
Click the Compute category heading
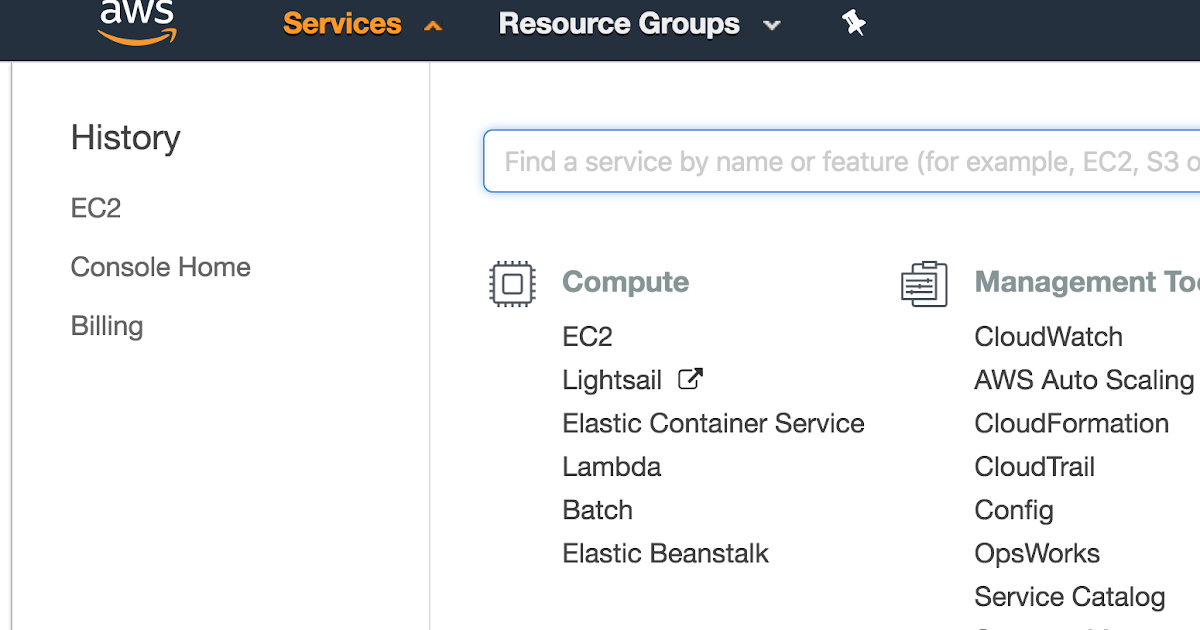pyautogui.click(x=625, y=282)
